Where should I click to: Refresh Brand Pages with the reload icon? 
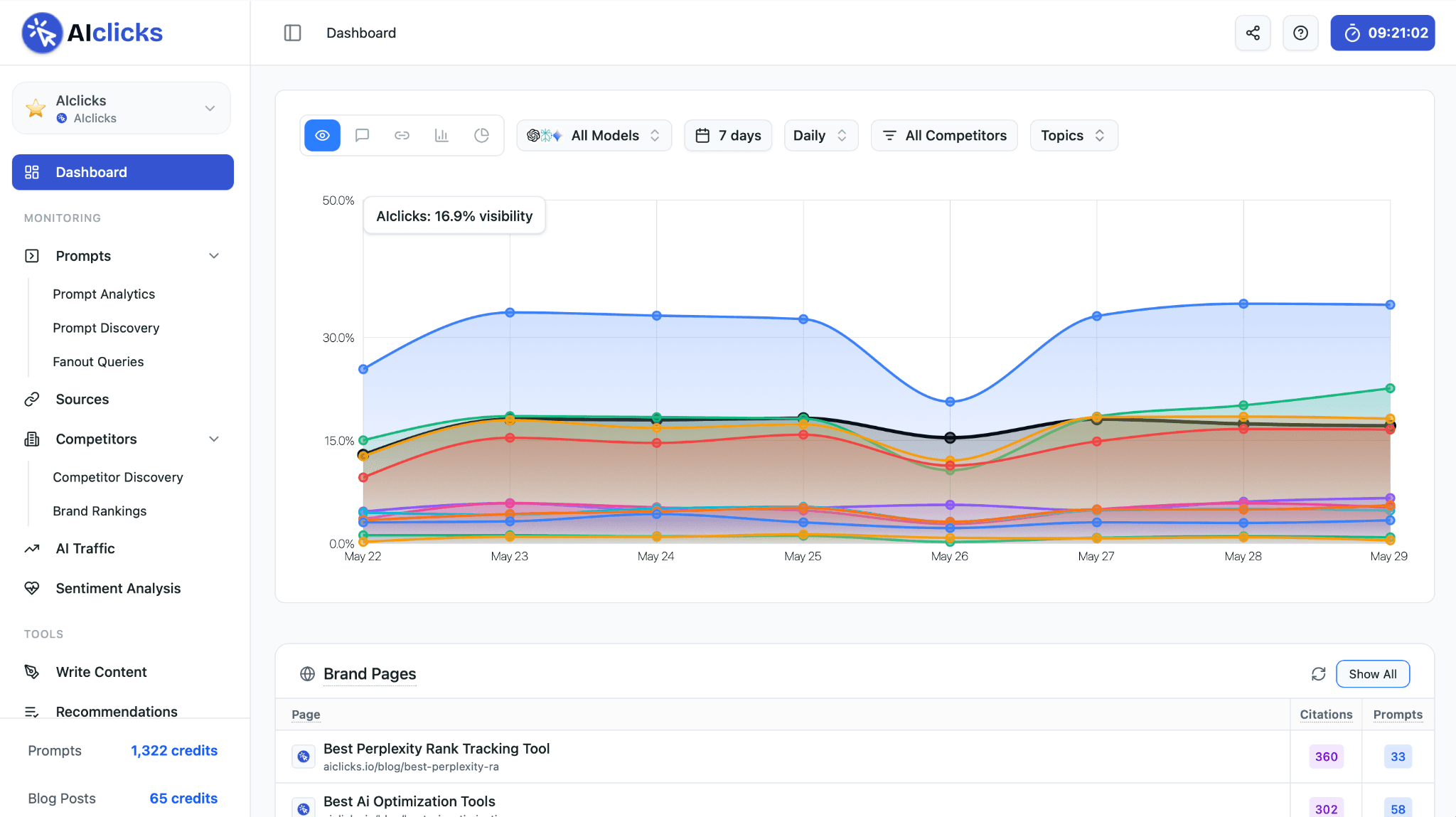pos(1318,673)
